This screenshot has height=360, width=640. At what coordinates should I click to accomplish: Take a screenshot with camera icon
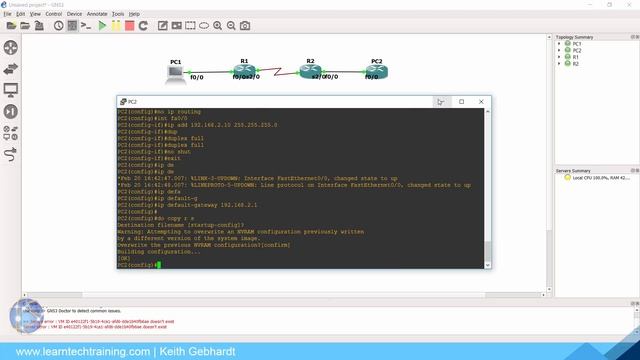pyautogui.click(x=245, y=26)
